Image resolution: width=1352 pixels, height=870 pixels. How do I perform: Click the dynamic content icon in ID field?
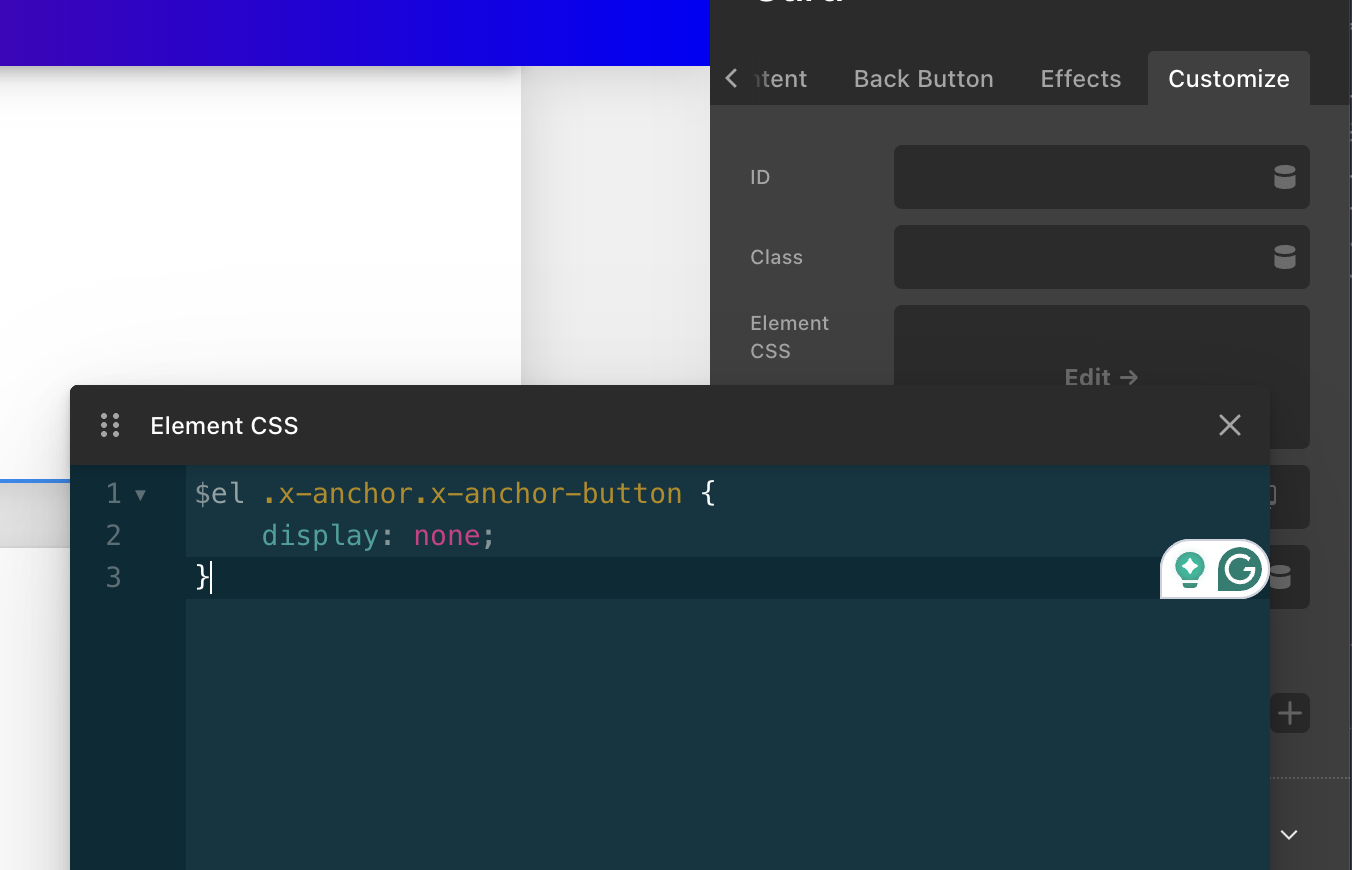coord(1284,177)
